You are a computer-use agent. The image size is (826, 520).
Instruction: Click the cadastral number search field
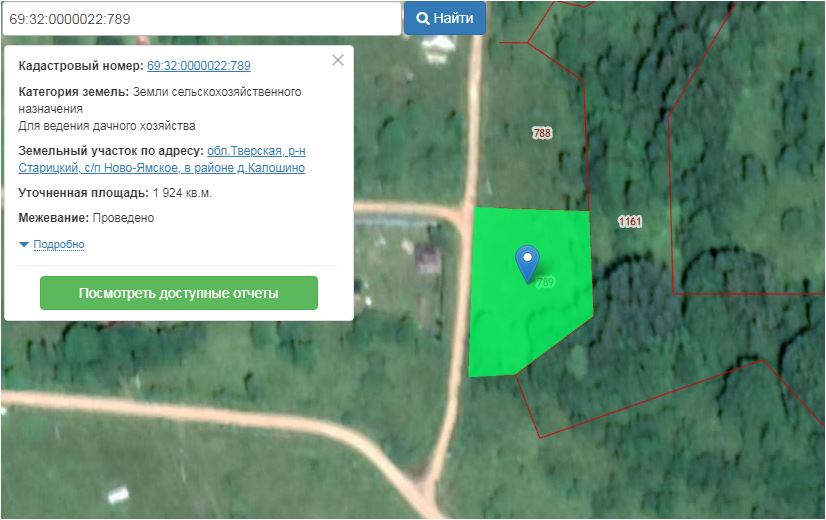[202, 19]
